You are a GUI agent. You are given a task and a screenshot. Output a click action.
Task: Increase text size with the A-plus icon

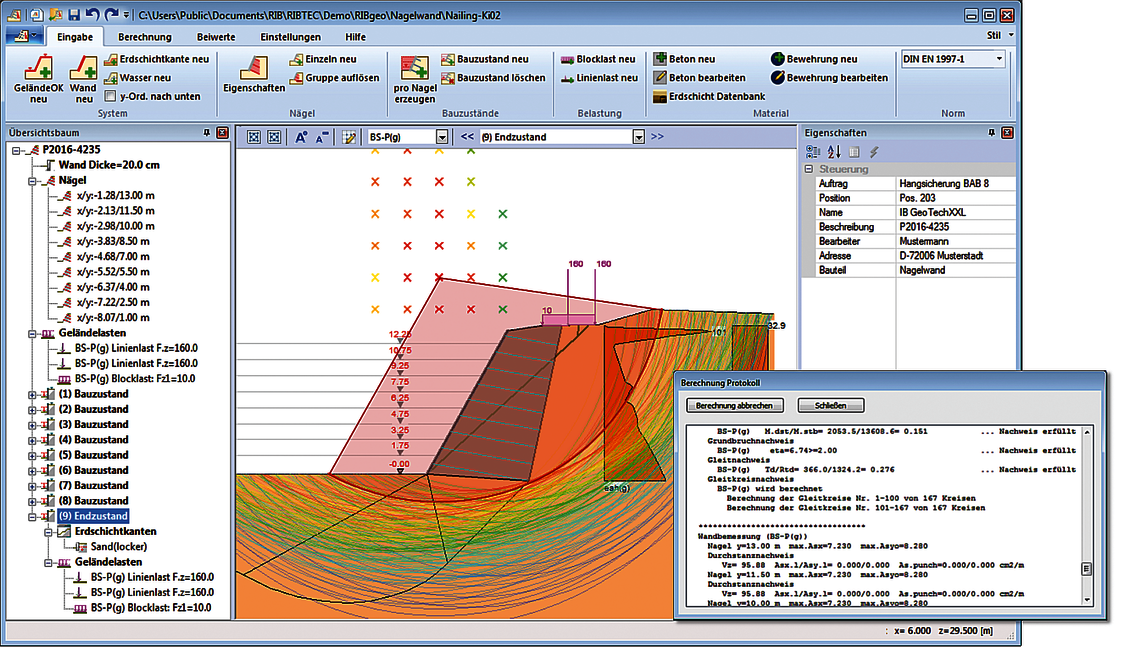tap(301, 137)
